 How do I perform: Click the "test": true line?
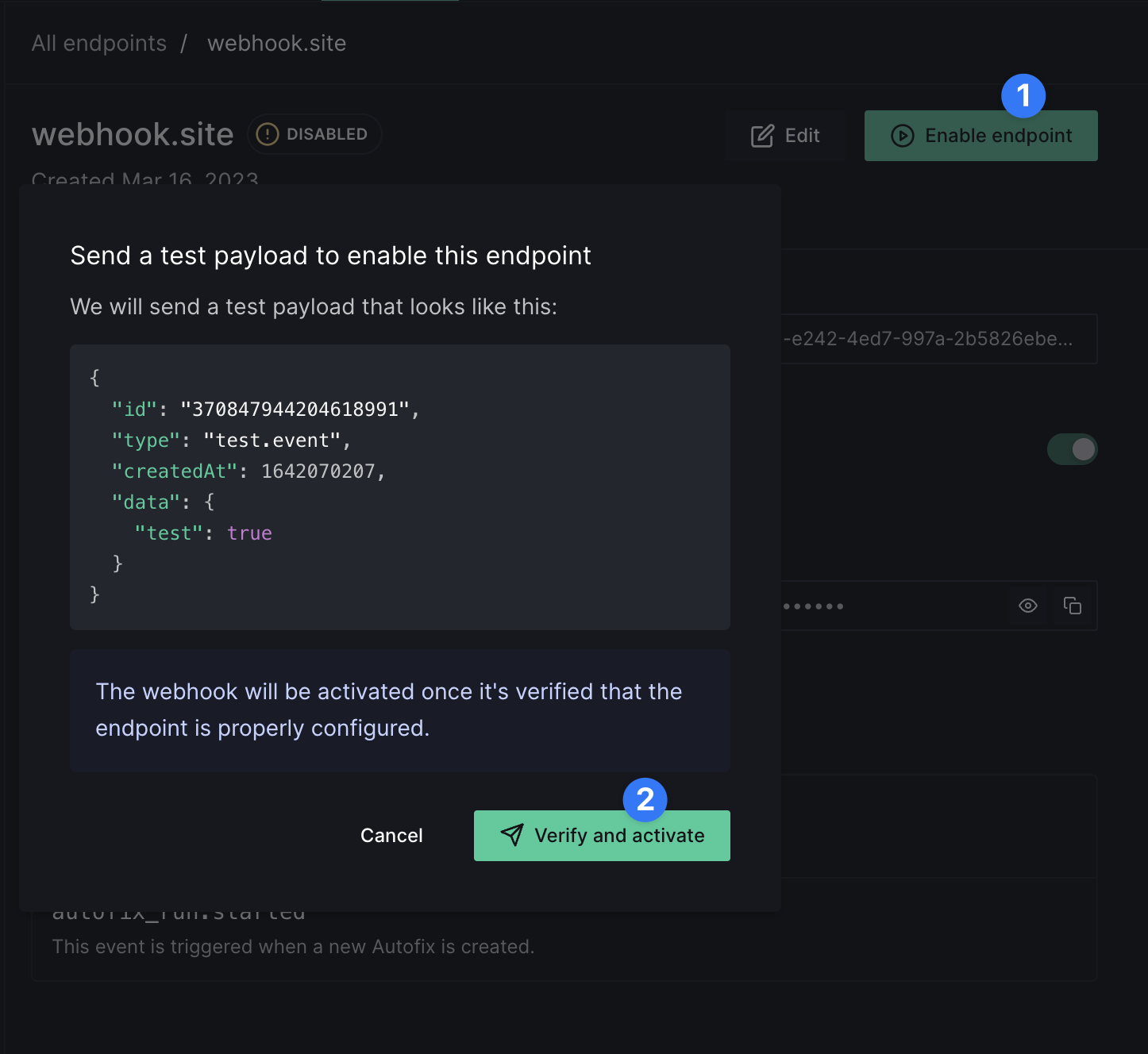pos(203,533)
